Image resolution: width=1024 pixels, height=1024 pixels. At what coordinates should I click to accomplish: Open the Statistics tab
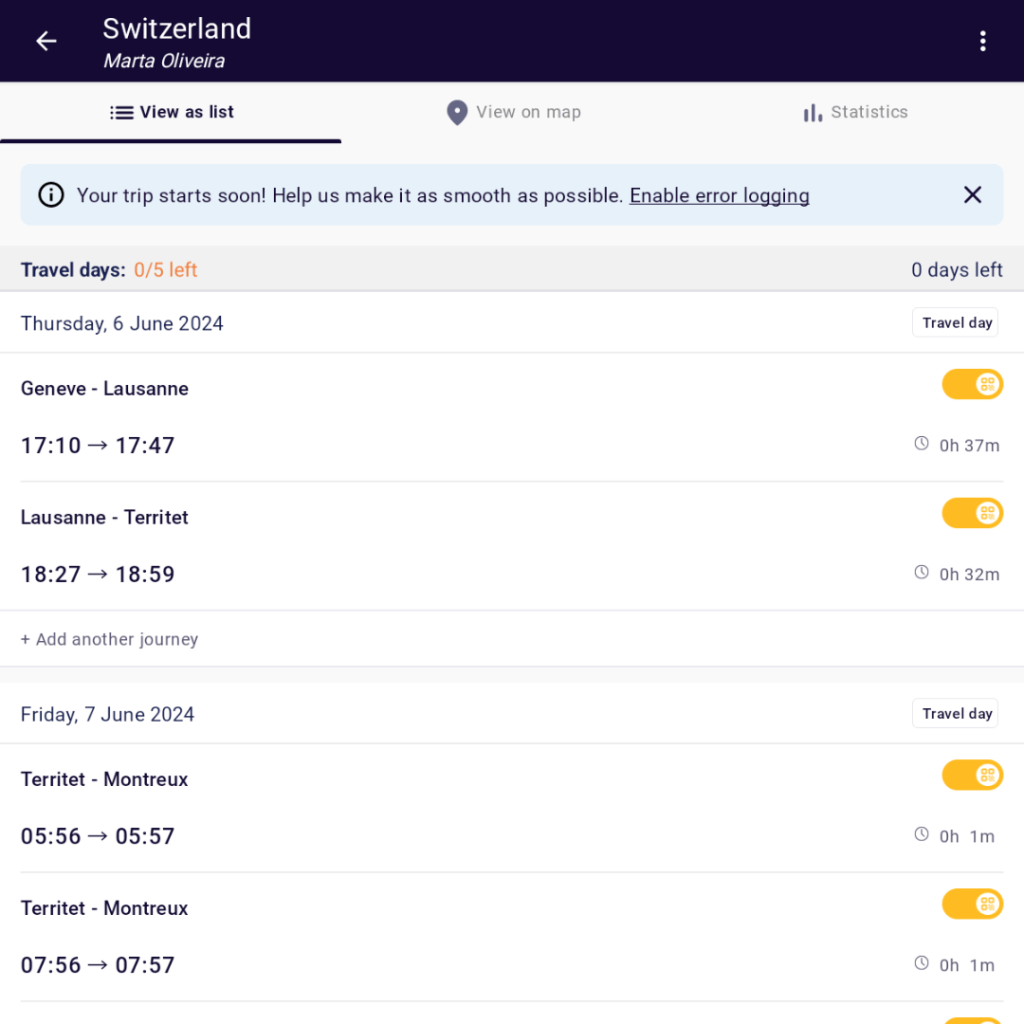pos(855,112)
